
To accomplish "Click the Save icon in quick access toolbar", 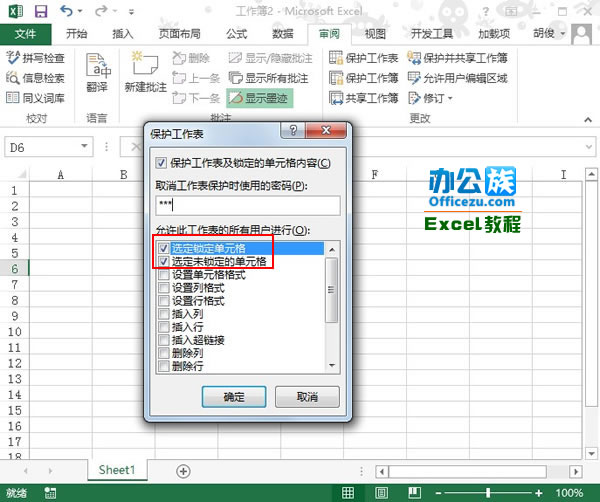I will [41, 11].
